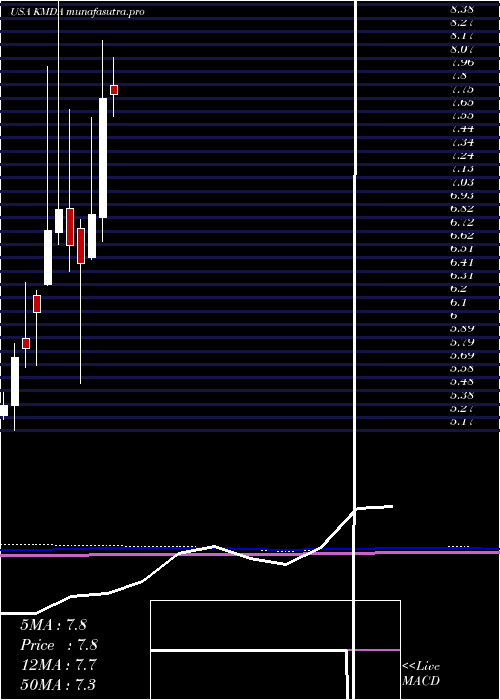This screenshot has width=500, height=700.
Task: Click the 7.24 axis value
Action: pyautogui.click(x=462, y=155)
